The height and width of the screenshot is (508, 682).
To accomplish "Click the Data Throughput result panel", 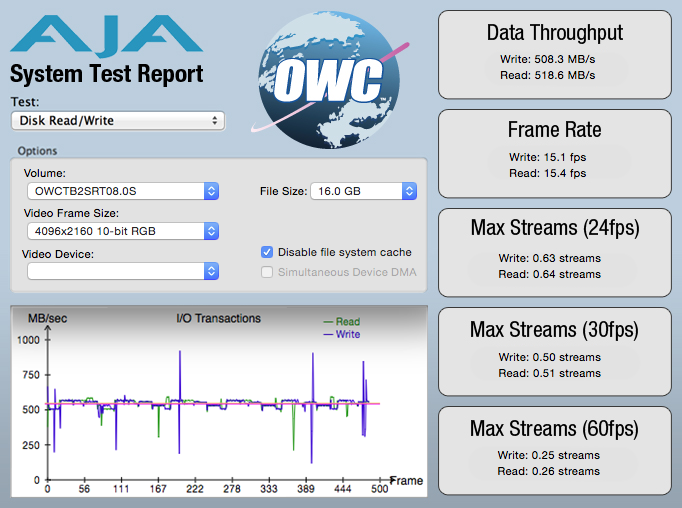I will 554,53.
